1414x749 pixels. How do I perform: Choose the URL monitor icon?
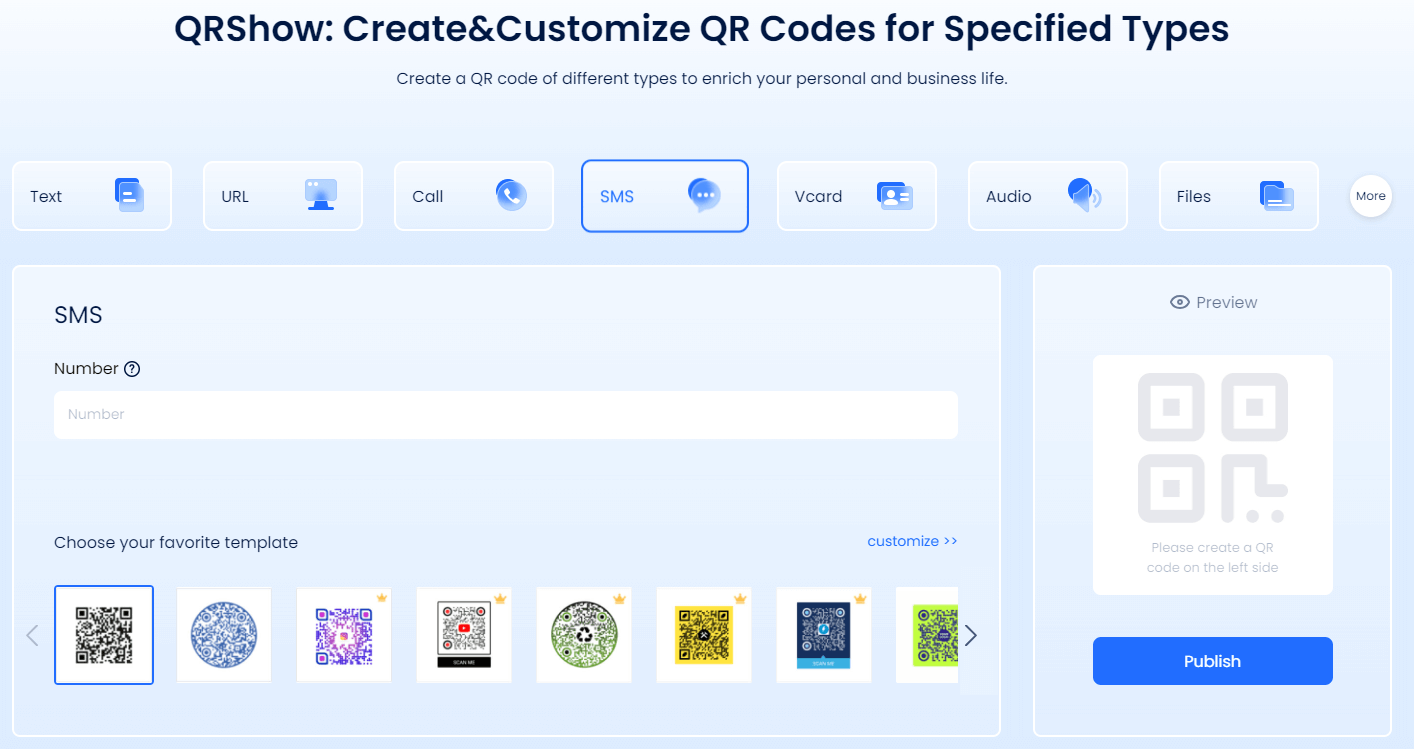(x=321, y=195)
